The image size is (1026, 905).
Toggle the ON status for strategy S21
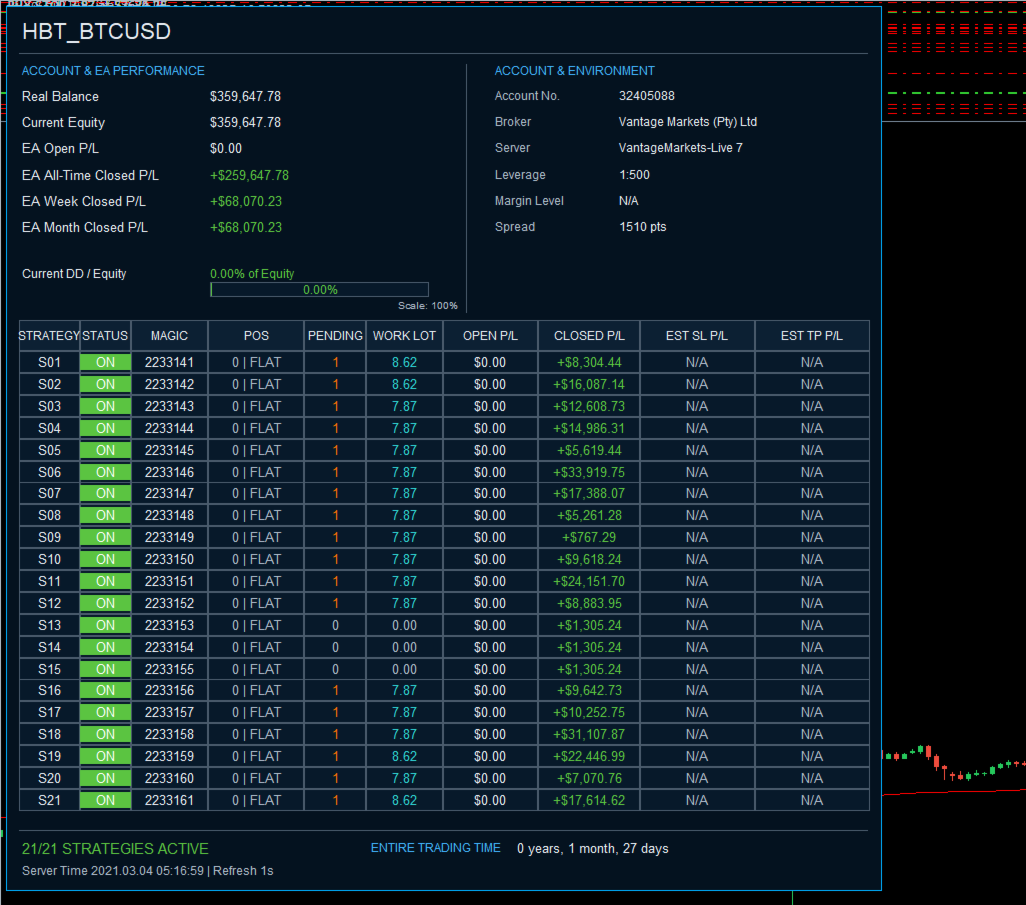pos(105,800)
